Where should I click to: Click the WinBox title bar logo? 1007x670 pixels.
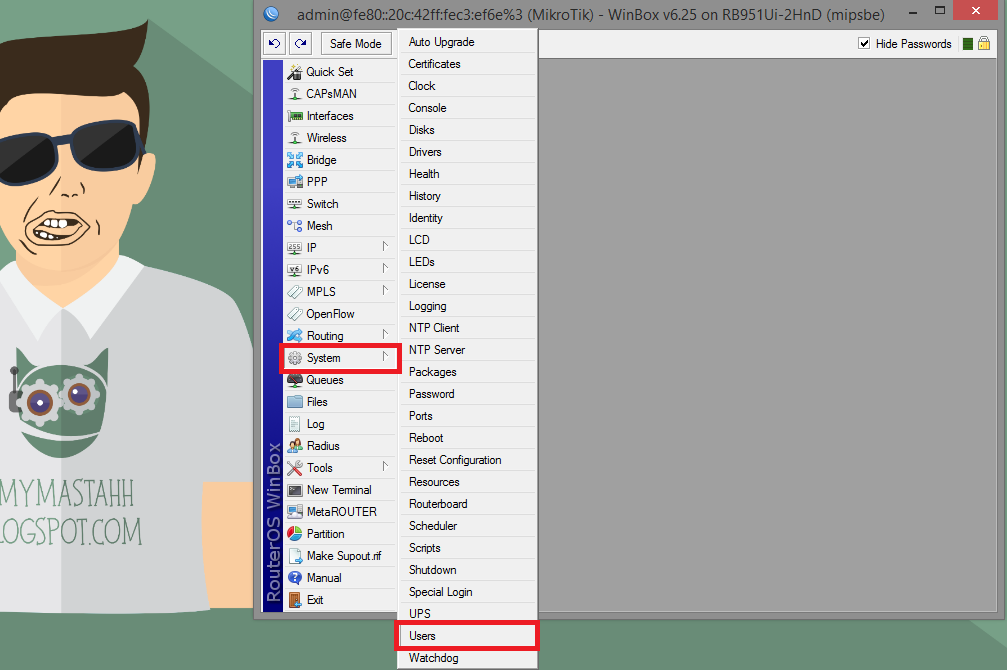(272, 13)
